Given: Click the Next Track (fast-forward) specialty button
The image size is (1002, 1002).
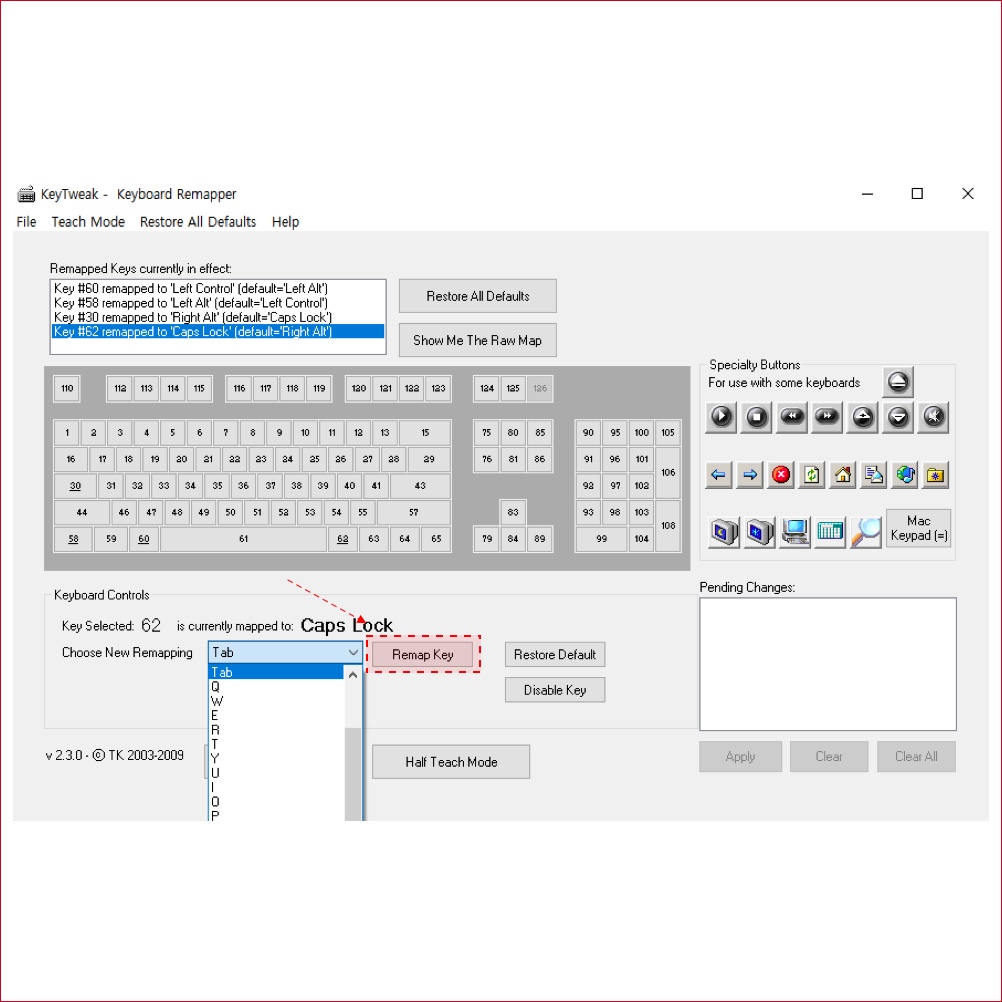Looking at the screenshot, I should 827,417.
